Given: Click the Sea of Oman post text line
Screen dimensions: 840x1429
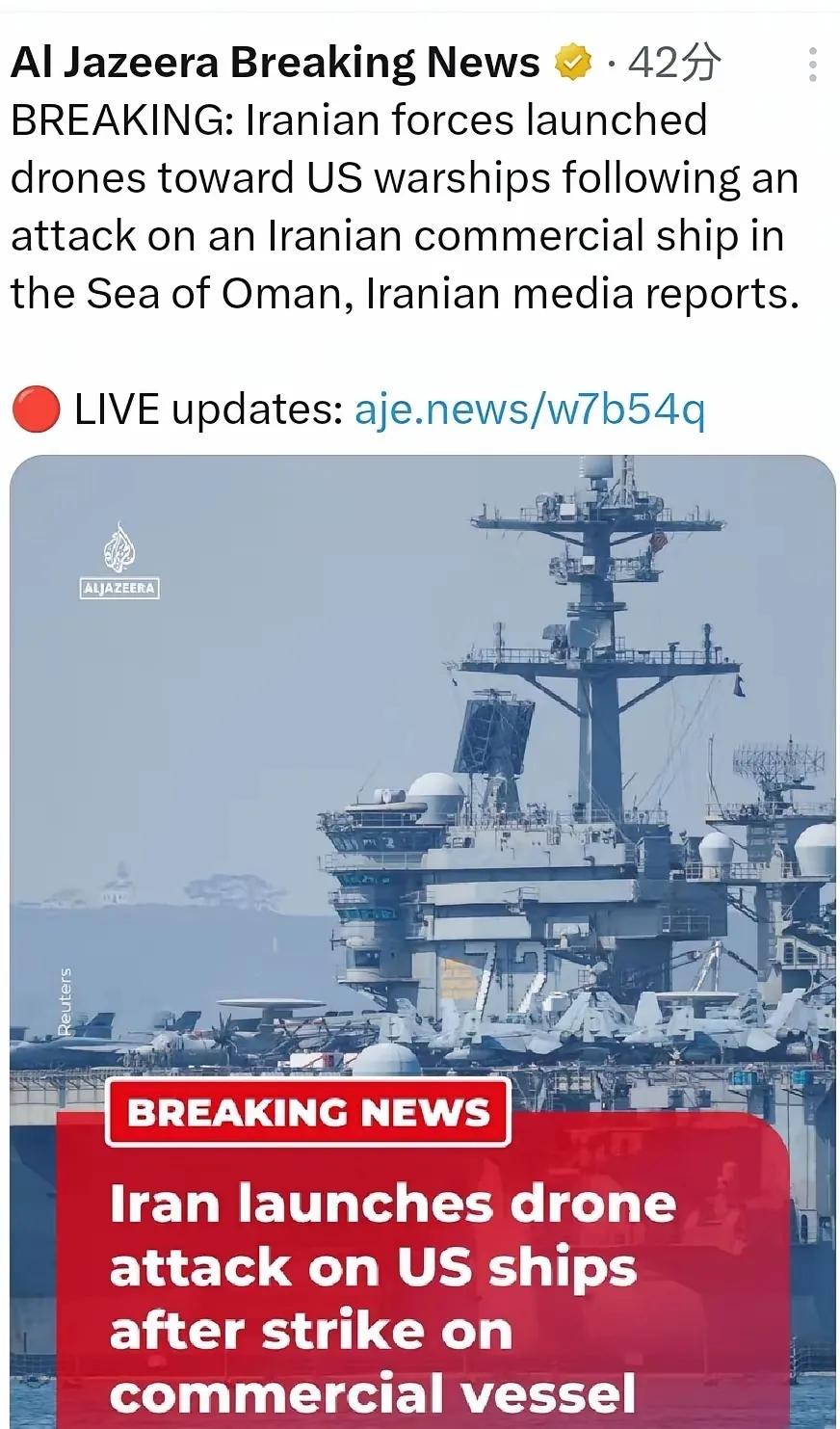Looking at the screenshot, I should coord(405,294).
